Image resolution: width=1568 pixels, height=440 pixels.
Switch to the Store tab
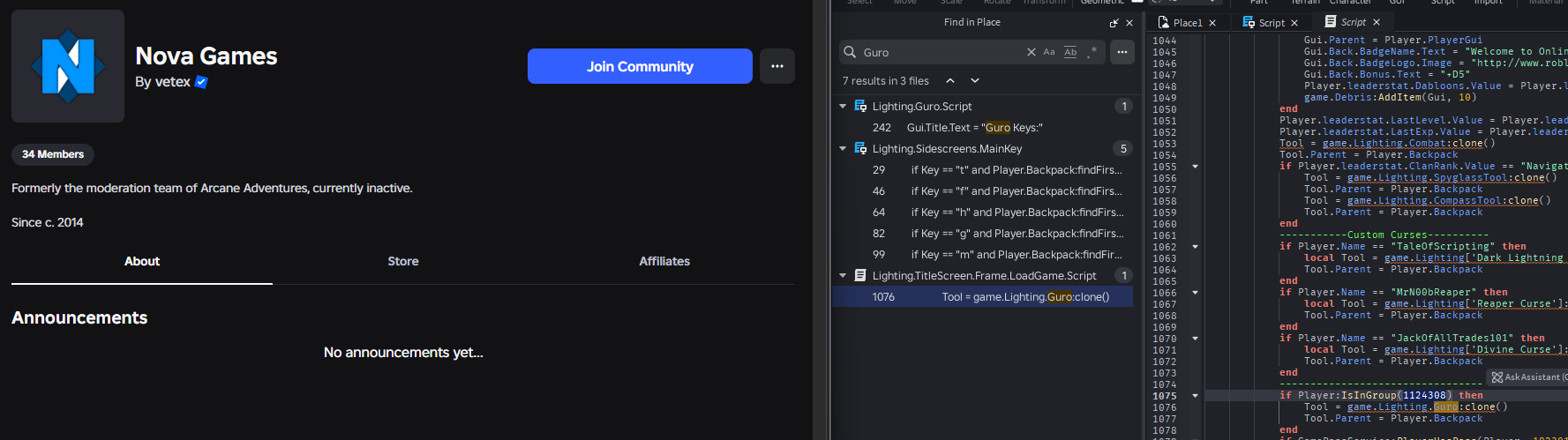pyautogui.click(x=403, y=261)
